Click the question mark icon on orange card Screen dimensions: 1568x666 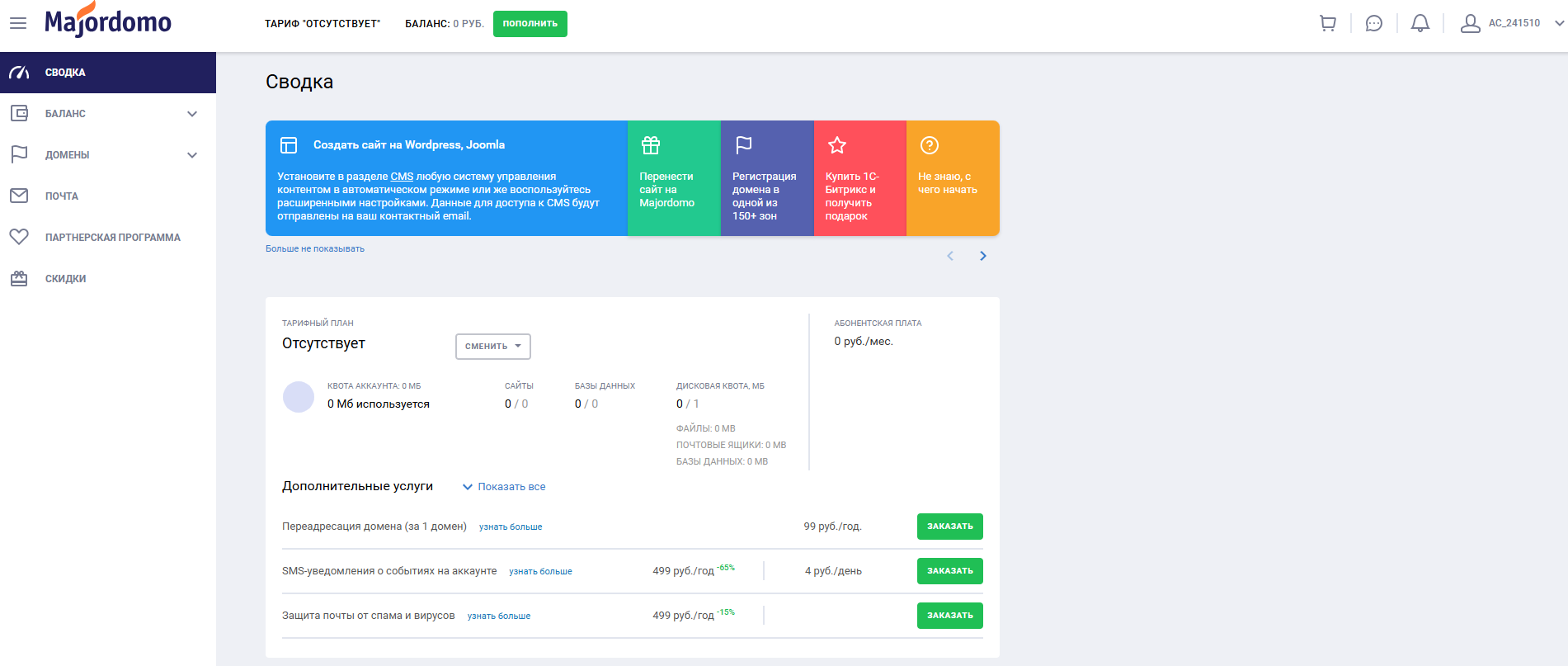coord(929,145)
